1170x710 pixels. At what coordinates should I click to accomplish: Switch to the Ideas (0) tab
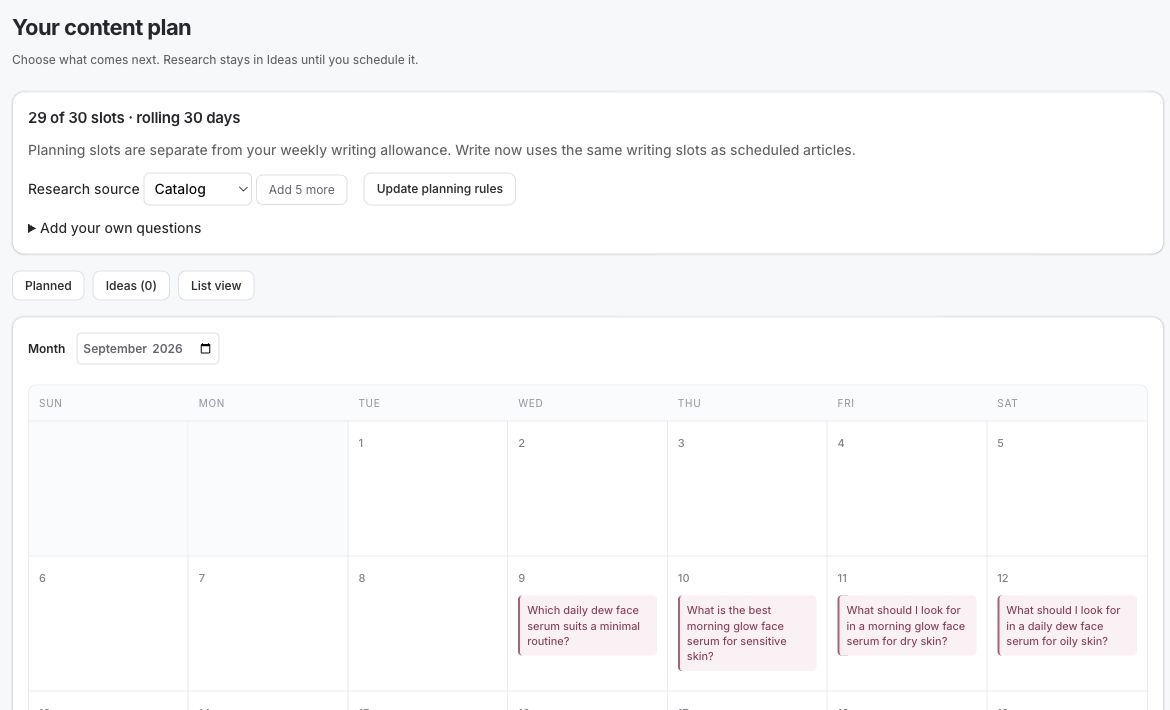[131, 286]
